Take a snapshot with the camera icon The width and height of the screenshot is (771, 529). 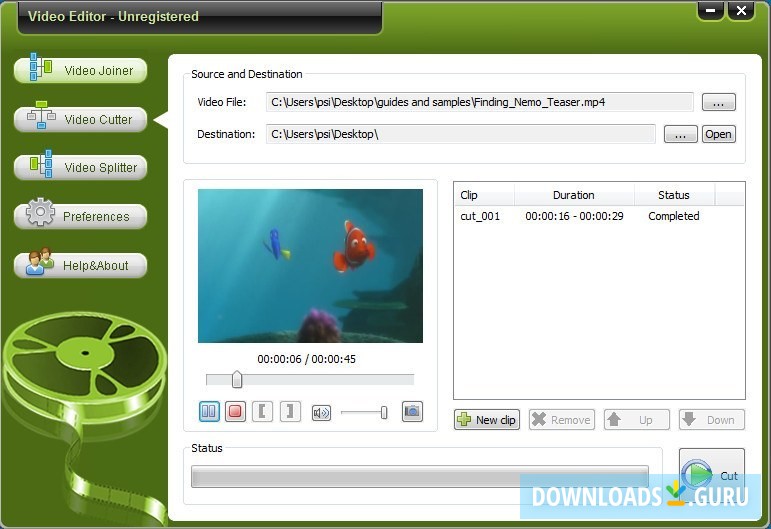point(412,411)
